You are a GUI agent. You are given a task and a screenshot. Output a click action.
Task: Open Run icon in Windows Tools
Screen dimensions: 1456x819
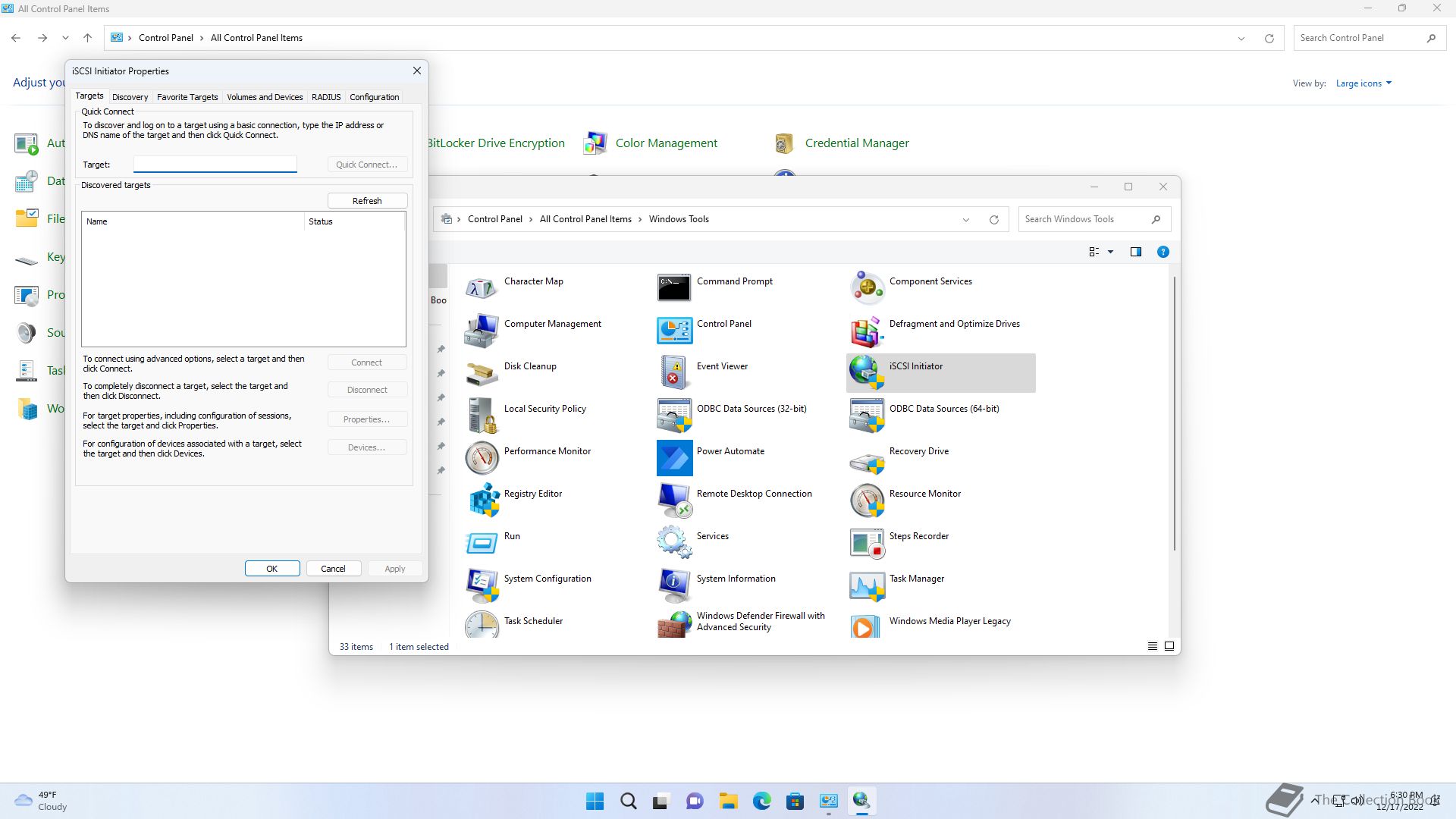482,543
